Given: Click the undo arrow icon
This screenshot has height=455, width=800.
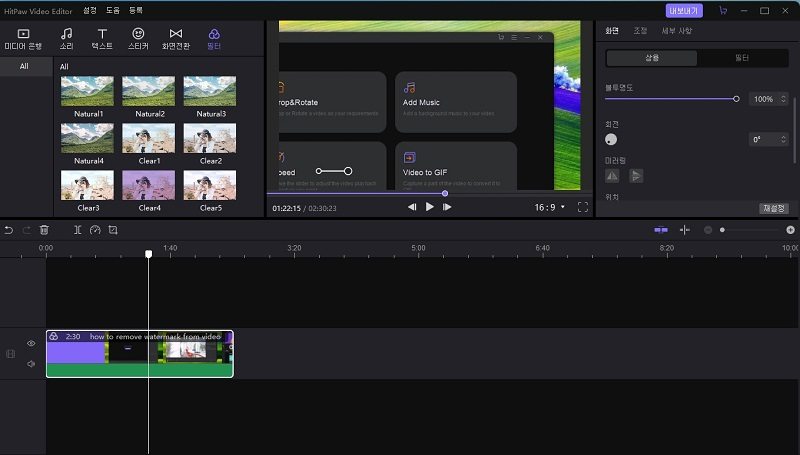Looking at the screenshot, I should tap(9, 230).
